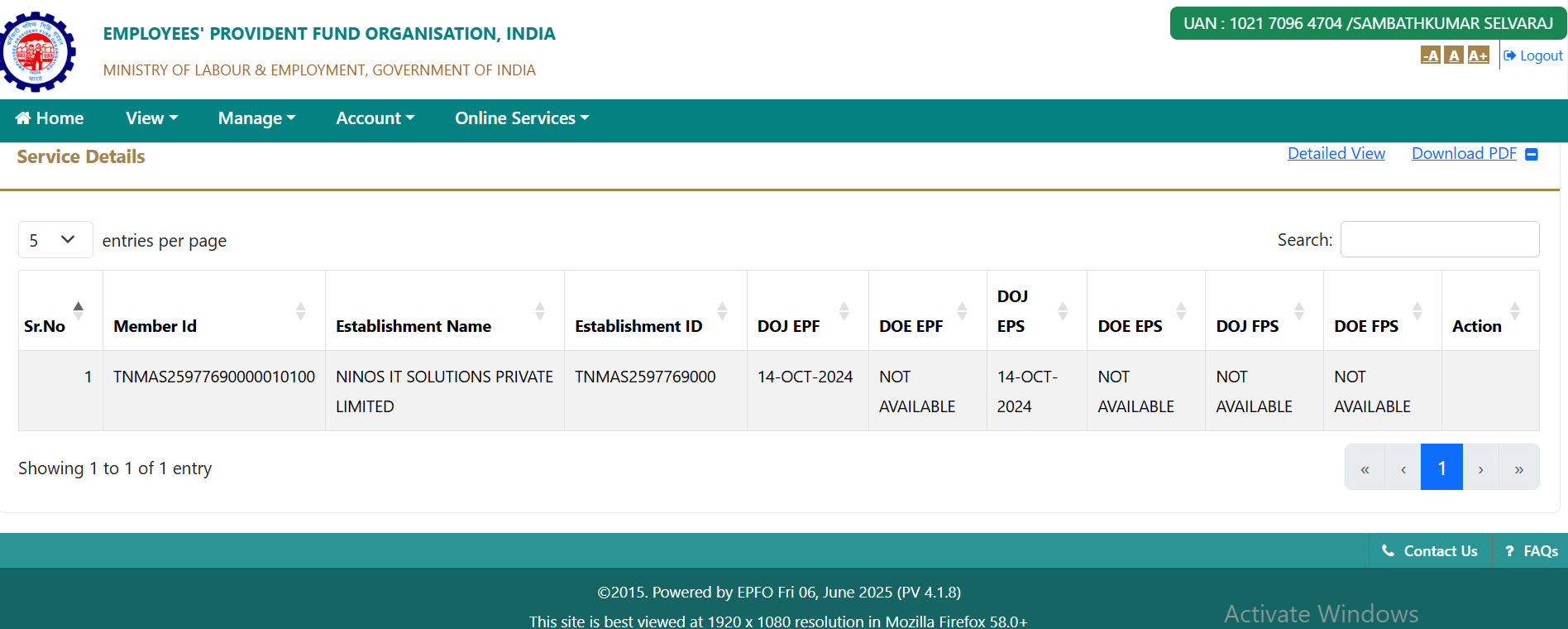Open the Detailed View link

coord(1336,153)
